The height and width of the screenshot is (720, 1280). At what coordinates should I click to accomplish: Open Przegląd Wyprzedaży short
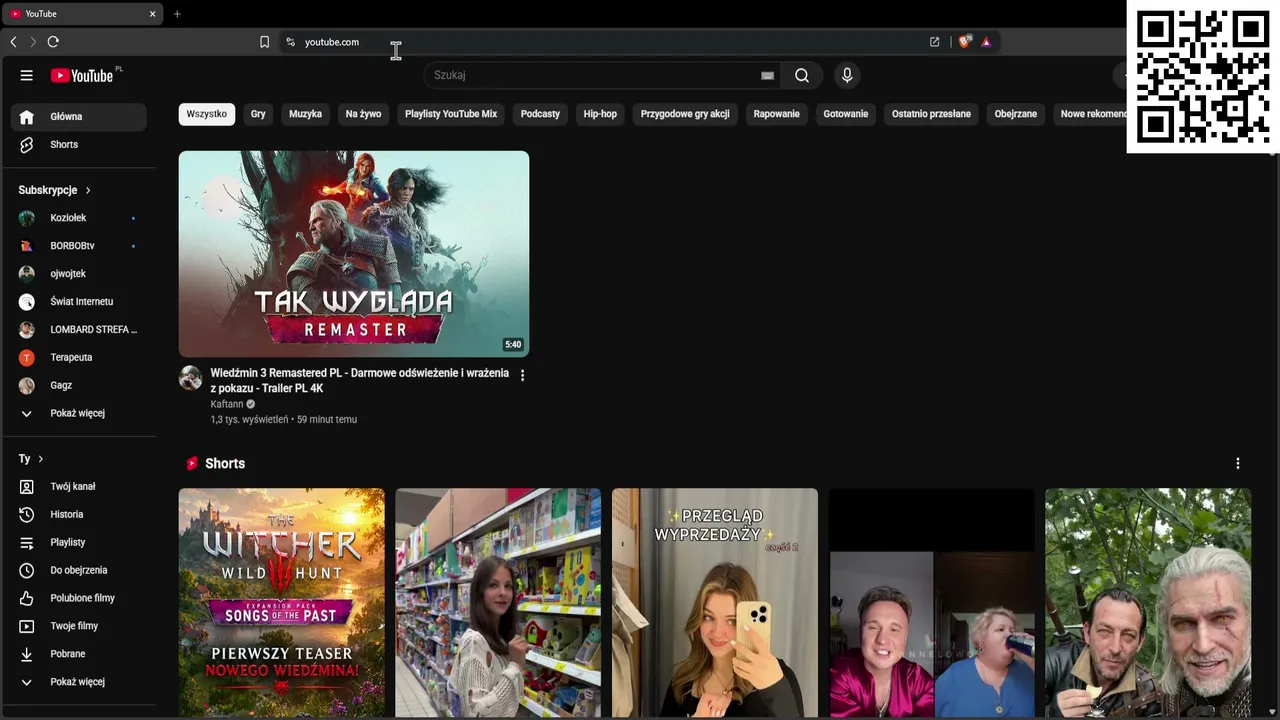click(715, 603)
